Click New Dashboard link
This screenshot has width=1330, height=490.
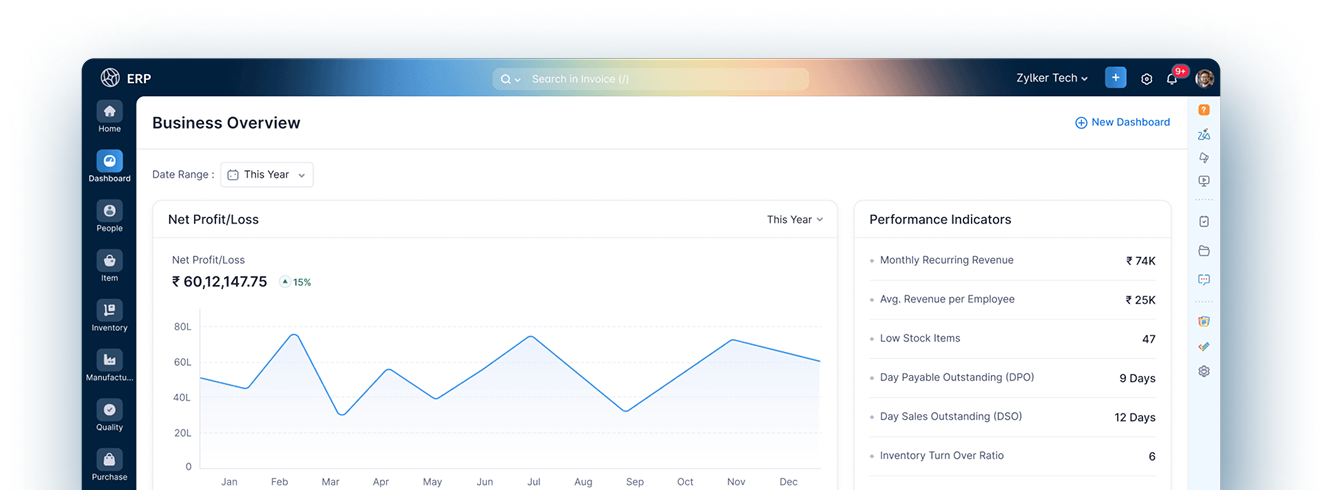1122,122
